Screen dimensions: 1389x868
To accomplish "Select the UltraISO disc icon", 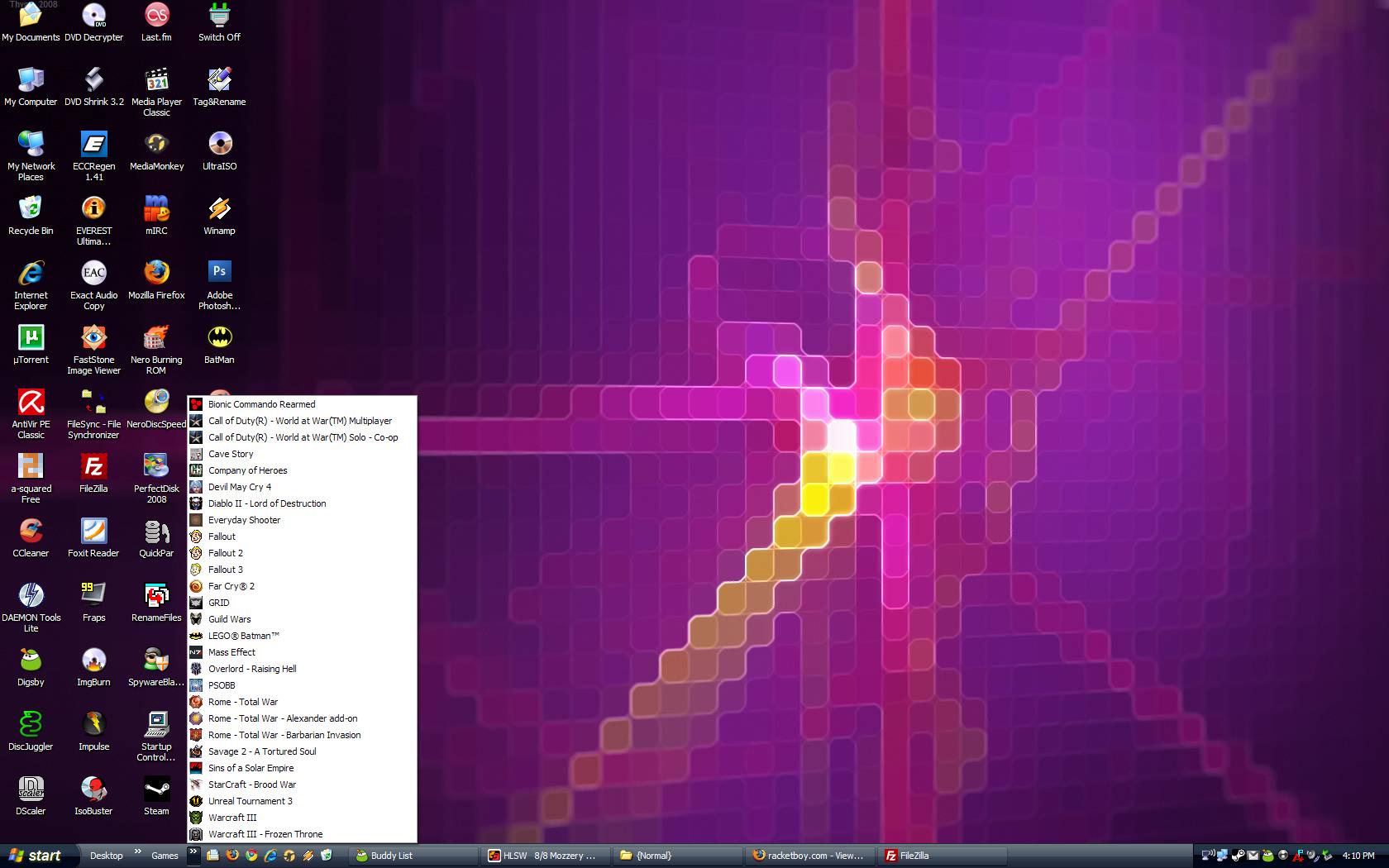I will point(219,150).
